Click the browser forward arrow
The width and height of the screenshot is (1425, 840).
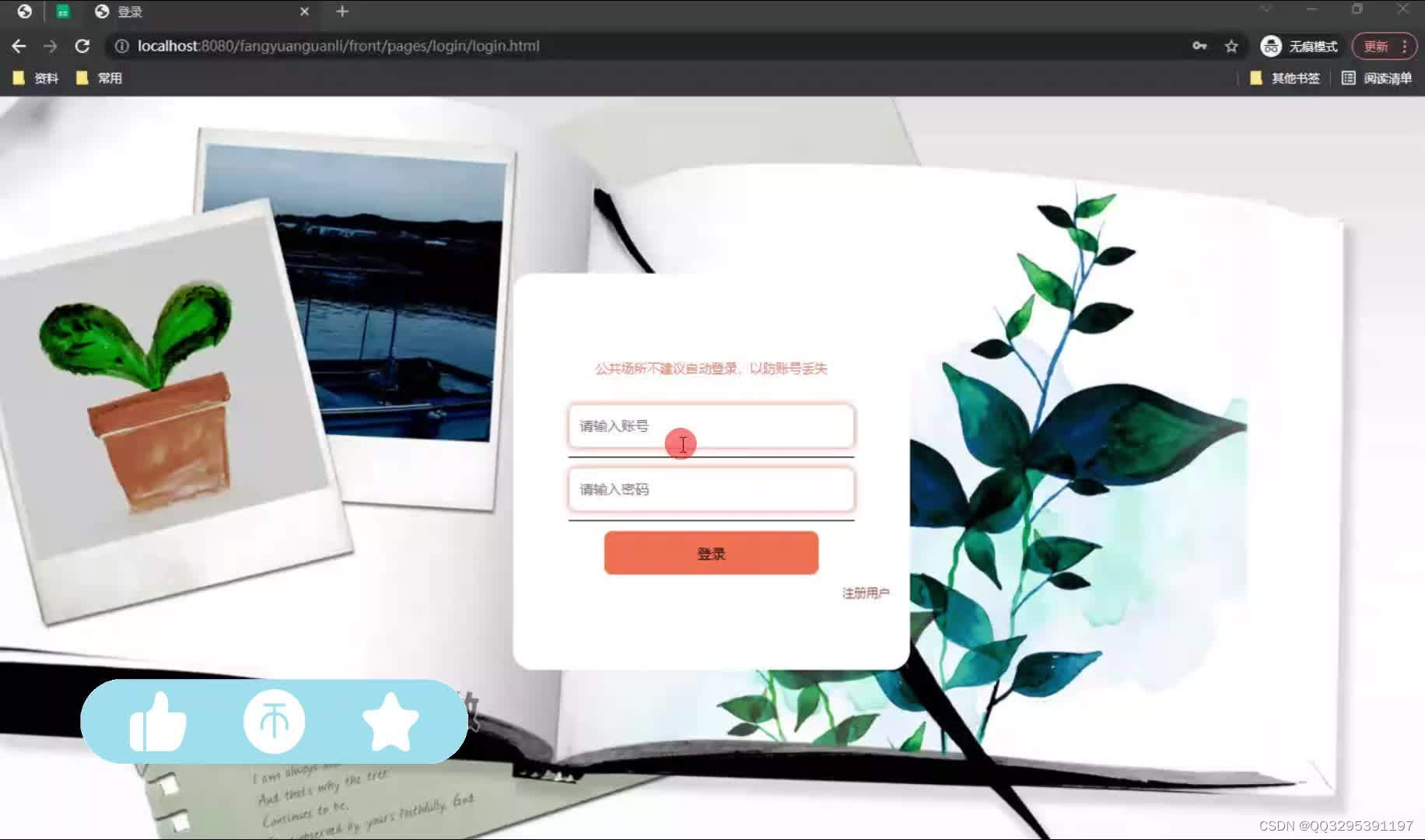(51, 46)
